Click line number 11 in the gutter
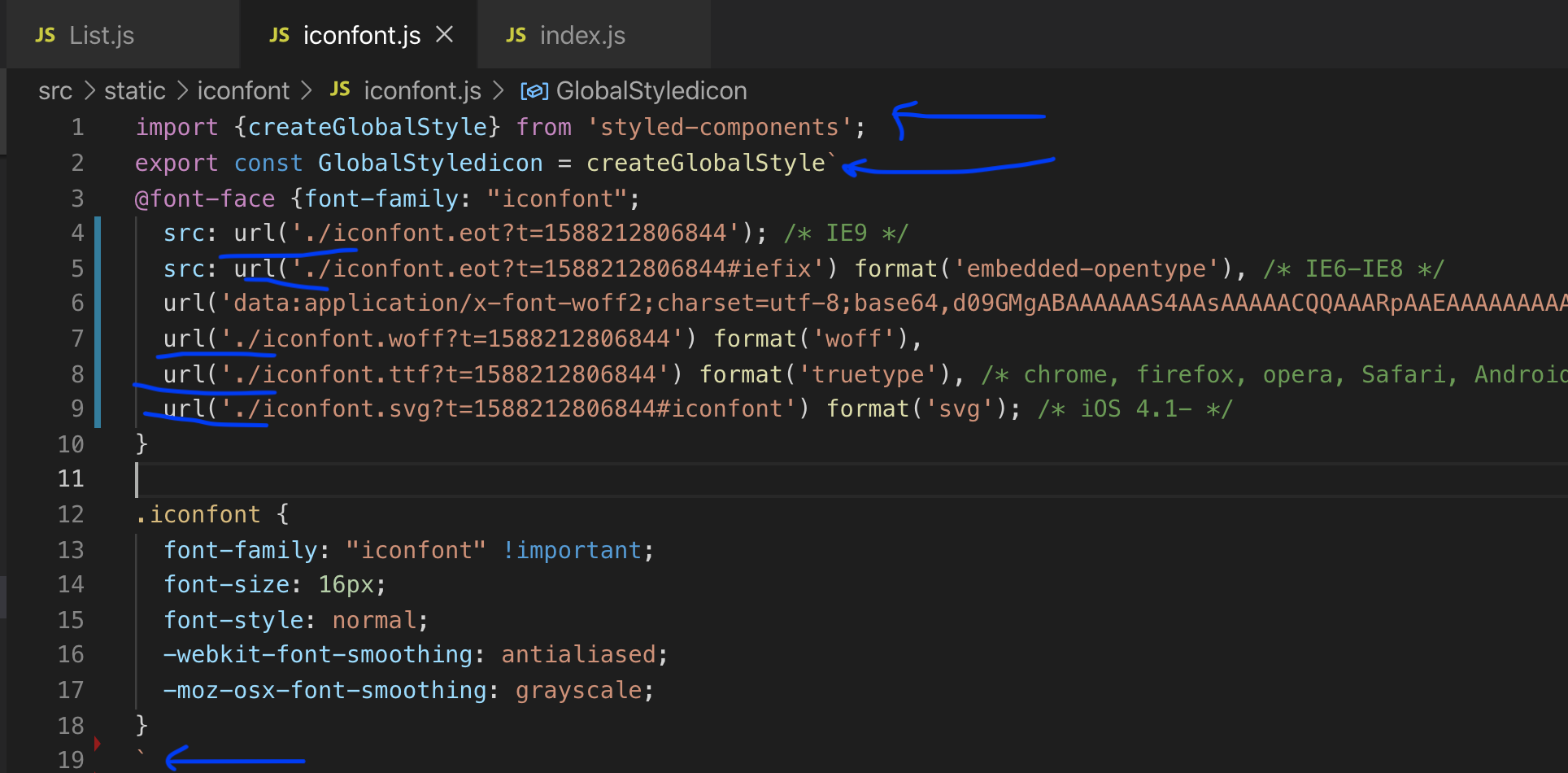Image resolution: width=1568 pixels, height=773 pixels. pyautogui.click(x=71, y=478)
